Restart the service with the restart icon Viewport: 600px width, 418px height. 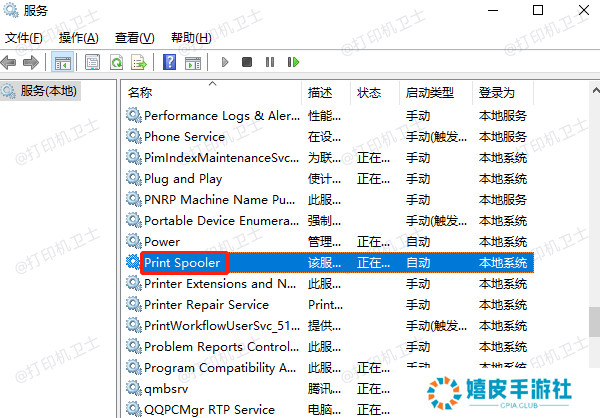pyautogui.click(x=293, y=62)
